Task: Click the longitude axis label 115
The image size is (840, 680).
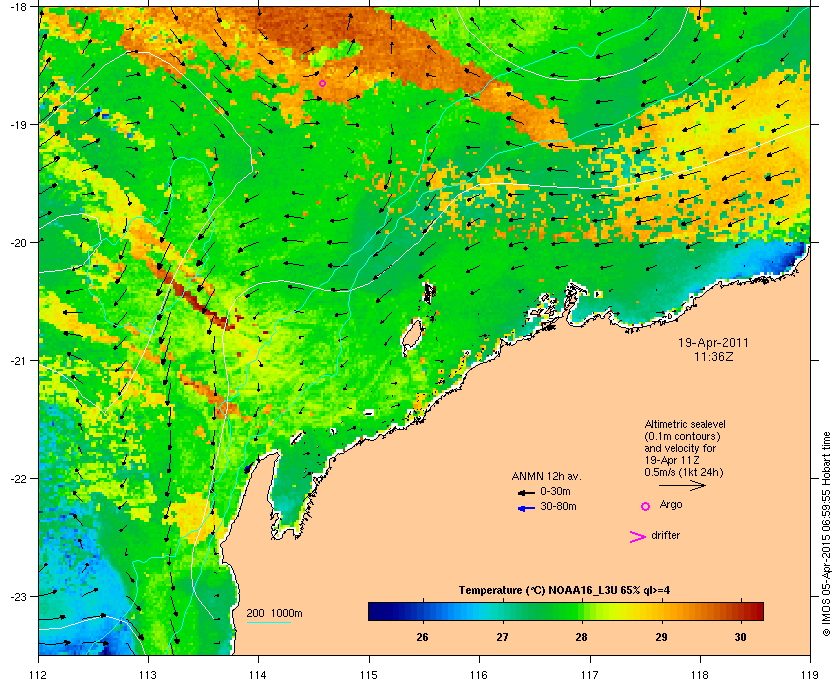Action: (369, 675)
